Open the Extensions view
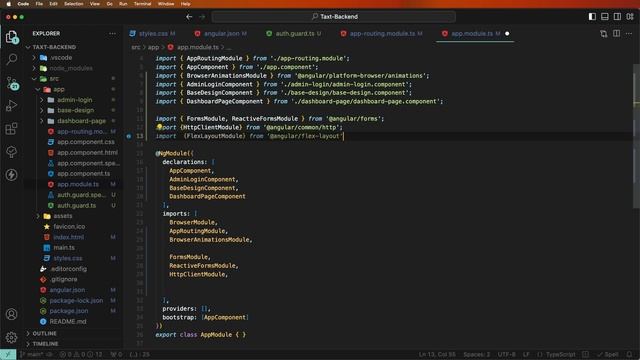The height and width of the screenshot is (360, 640). [11, 129]
